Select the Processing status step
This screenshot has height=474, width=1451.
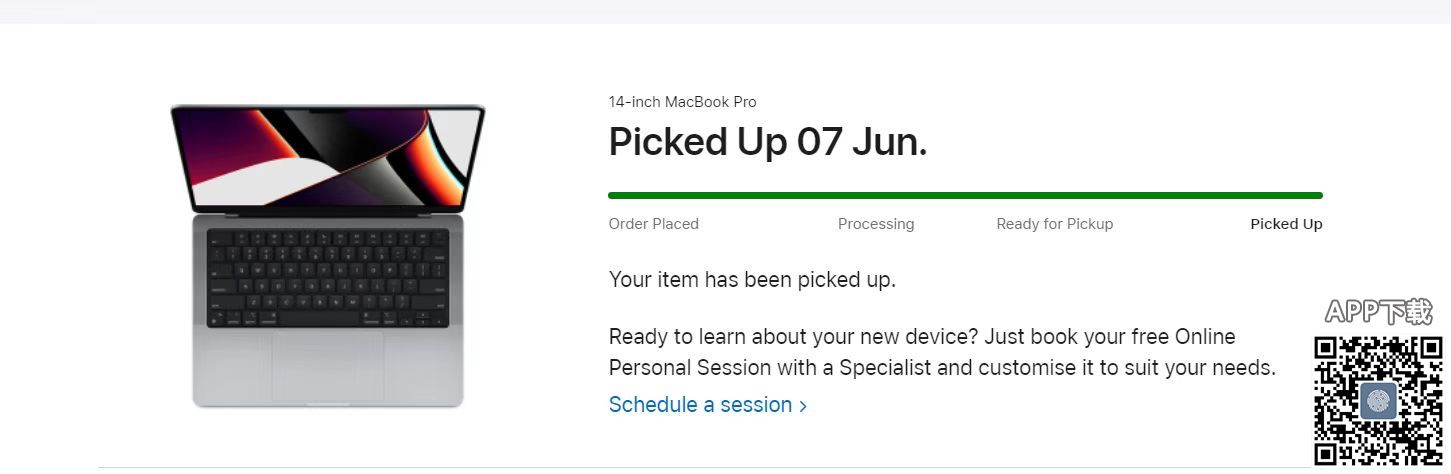pyautogui.click(x=876, y=224)
